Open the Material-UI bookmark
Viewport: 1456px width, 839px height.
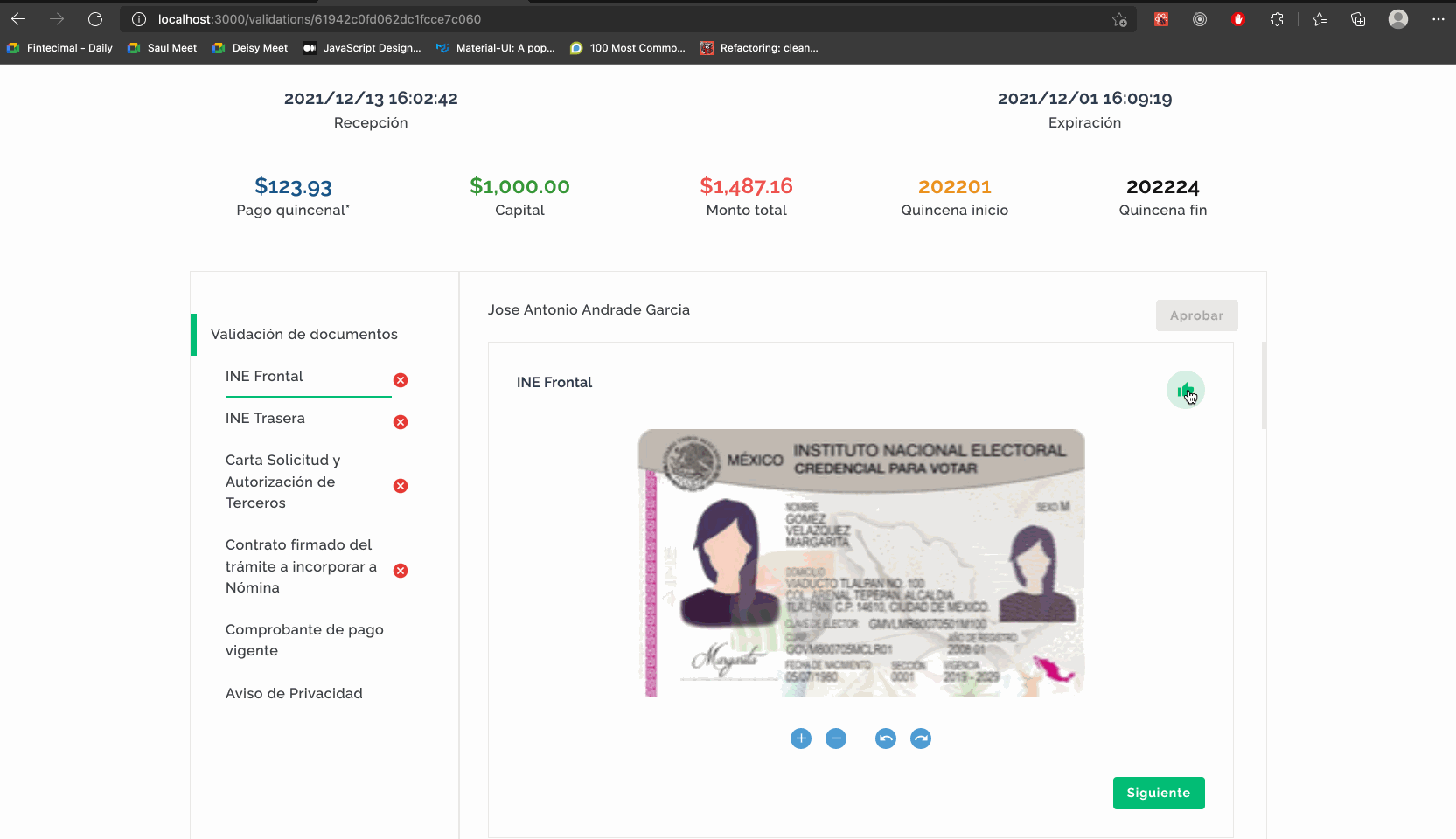(x=495, y=48)
